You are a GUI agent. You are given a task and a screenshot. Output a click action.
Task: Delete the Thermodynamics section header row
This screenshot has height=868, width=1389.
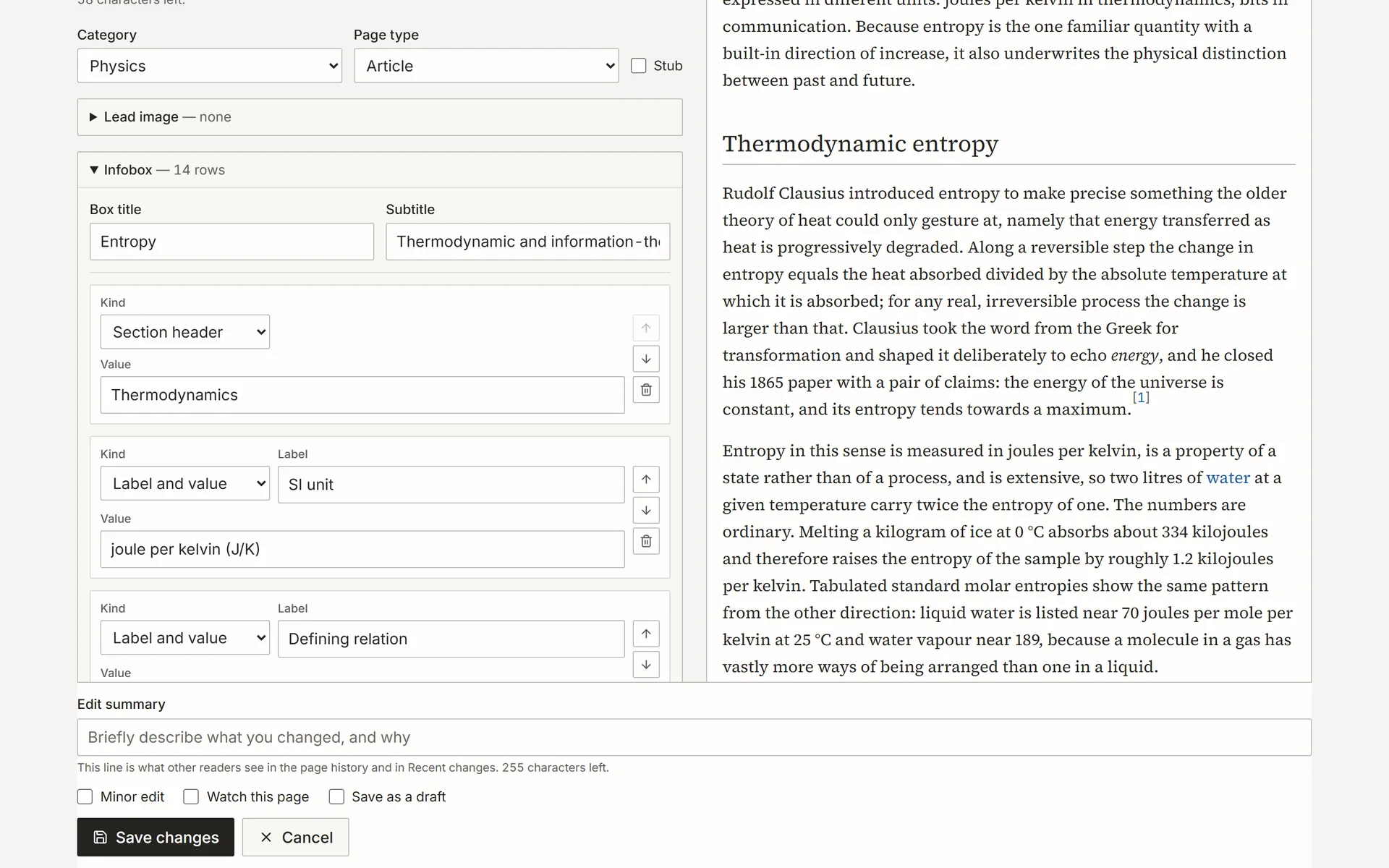pyautogui.click(x=646, y=390)
